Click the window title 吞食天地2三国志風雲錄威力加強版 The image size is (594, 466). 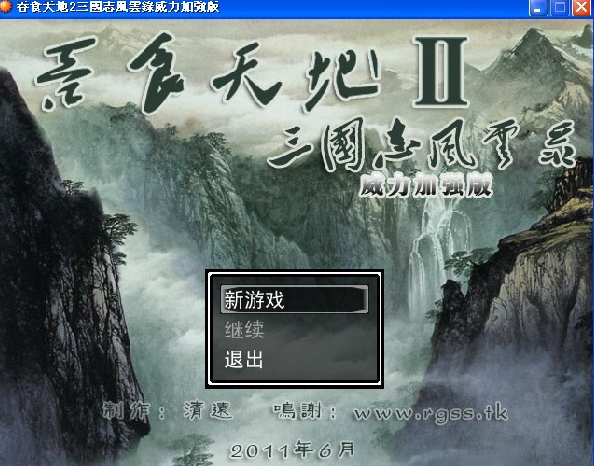(x=117, y=7)
